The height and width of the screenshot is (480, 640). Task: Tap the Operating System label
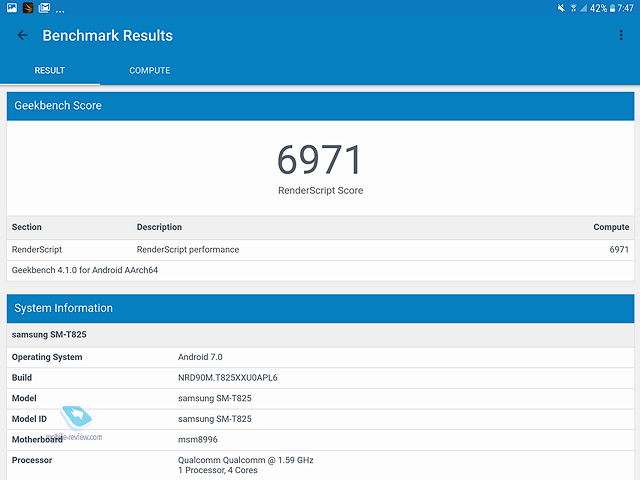pyautogui.click(x=47, y=357)
